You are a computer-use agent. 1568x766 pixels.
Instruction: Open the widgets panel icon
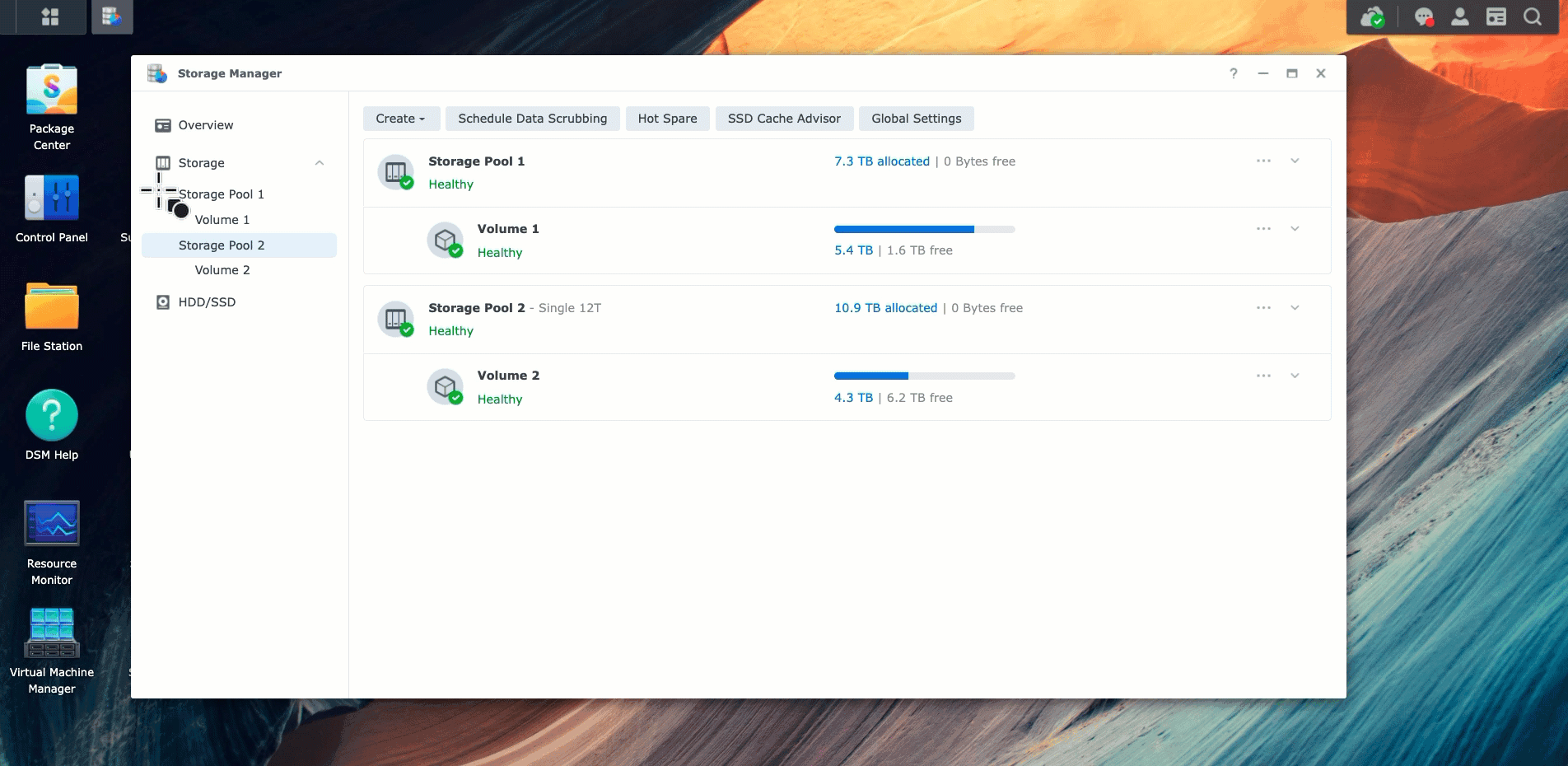pyautogui.click(x=1496, y=17)
